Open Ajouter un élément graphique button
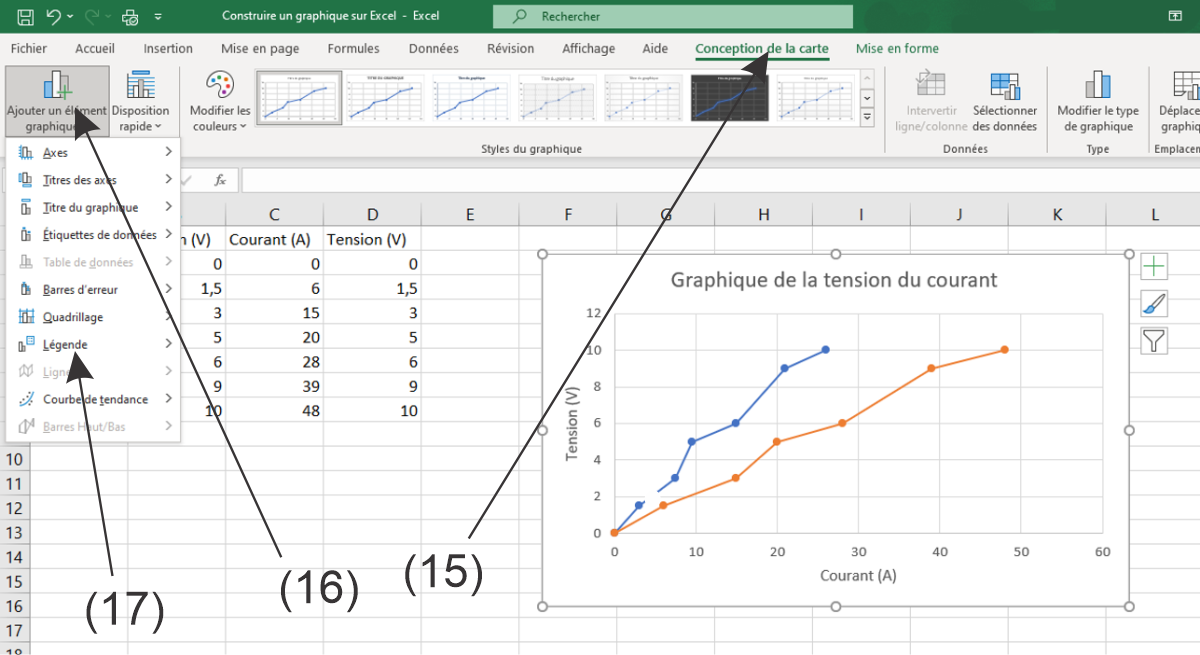Screen dimensions: 1200x655 click(56, 102)
